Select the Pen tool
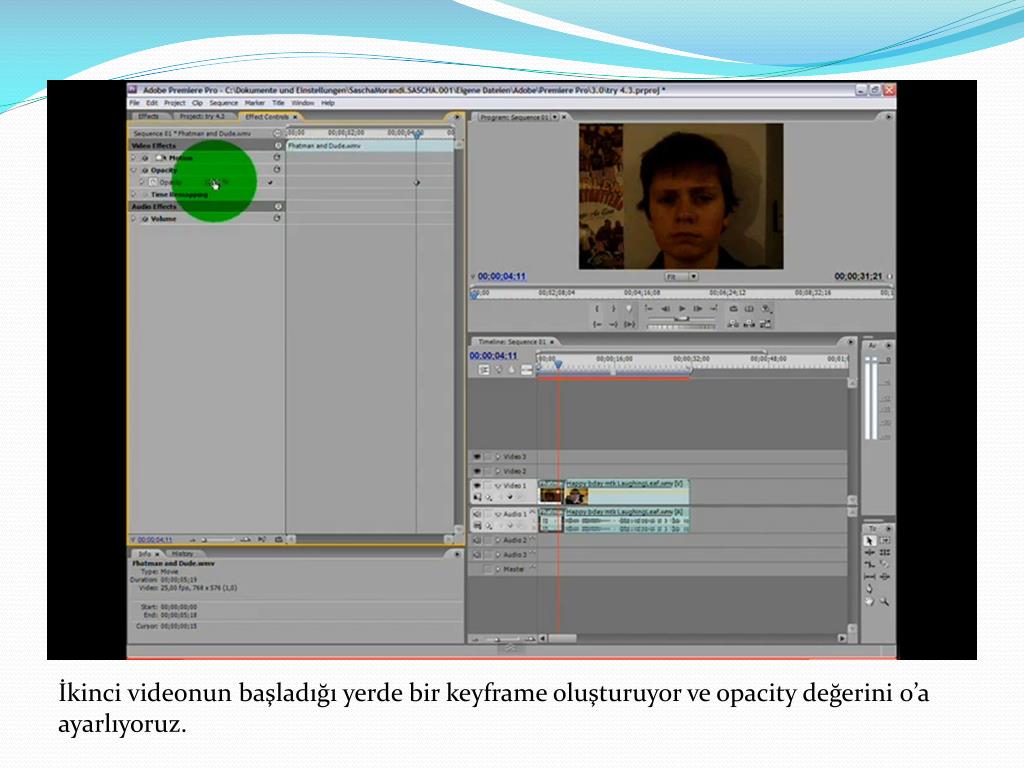The height and width of the screenshot is (768, 1024). tap(869, 589)
